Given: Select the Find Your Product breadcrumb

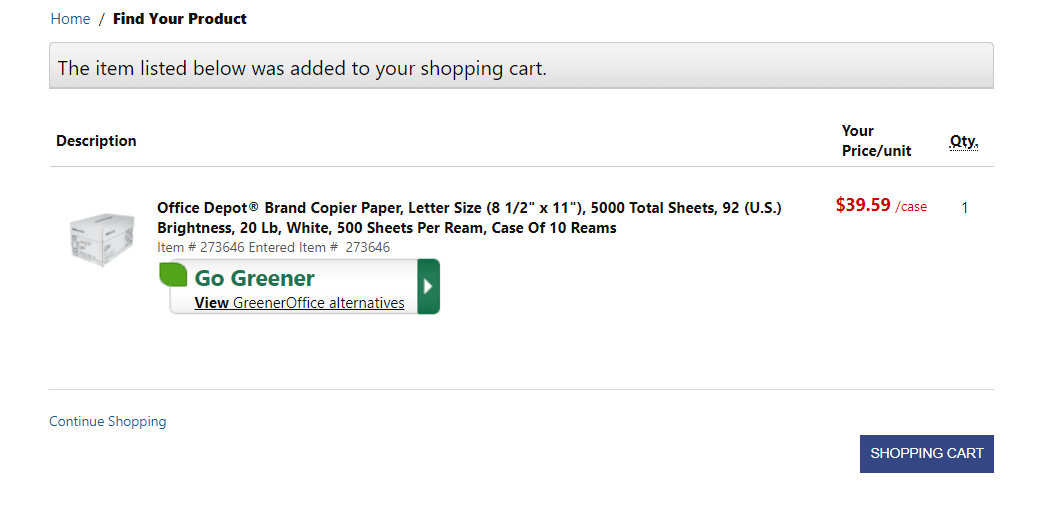Looking at the screenshot, I should (x=180, y=19).
